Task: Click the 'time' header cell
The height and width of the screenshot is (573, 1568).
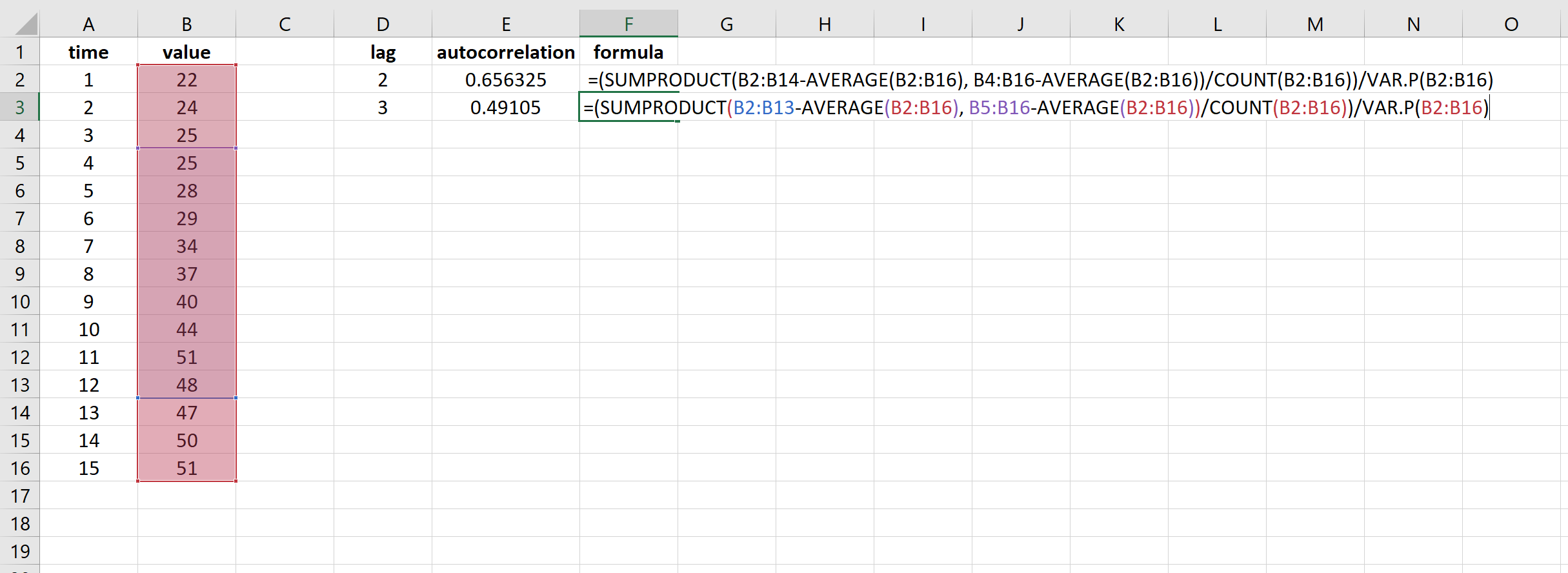Action: [x=88, y=52]
